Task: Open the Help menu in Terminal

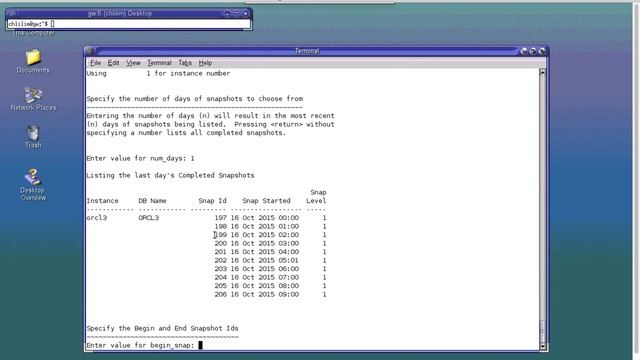Action: [x=205, y=63]
